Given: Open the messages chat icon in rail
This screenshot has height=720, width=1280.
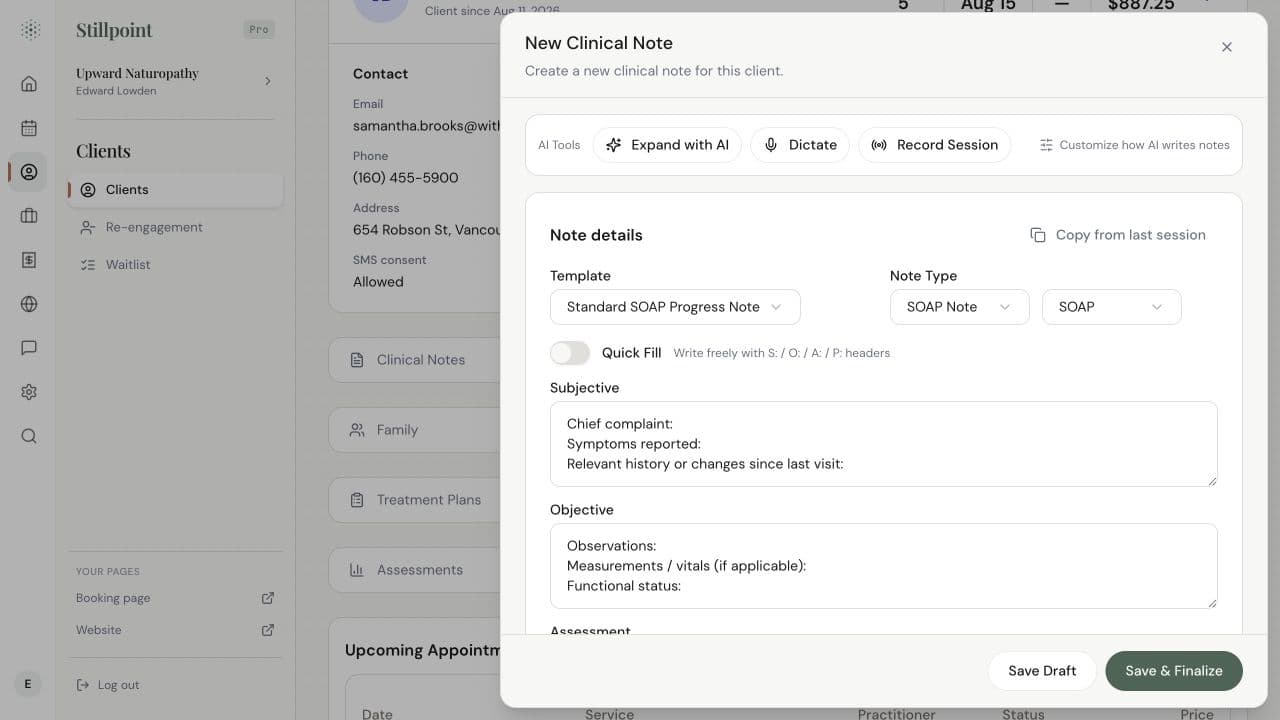Looking at the screenshot, I should (29, 348).
